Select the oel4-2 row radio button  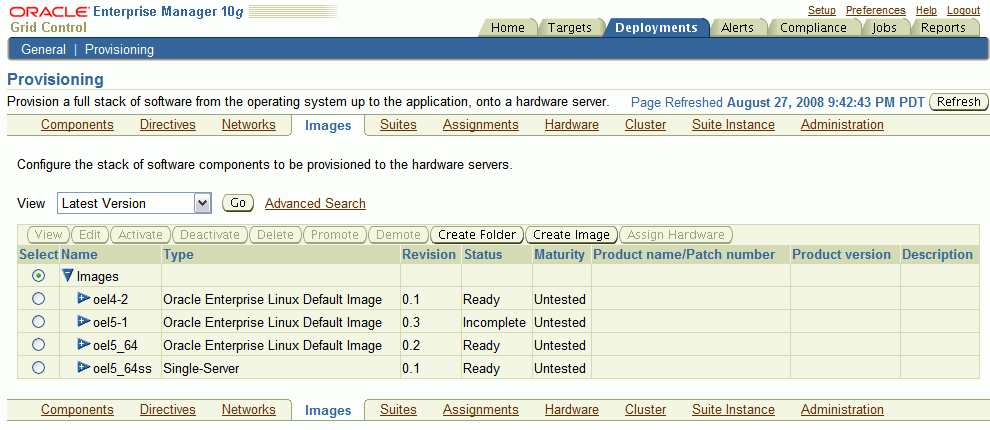[x=39, y=299]
